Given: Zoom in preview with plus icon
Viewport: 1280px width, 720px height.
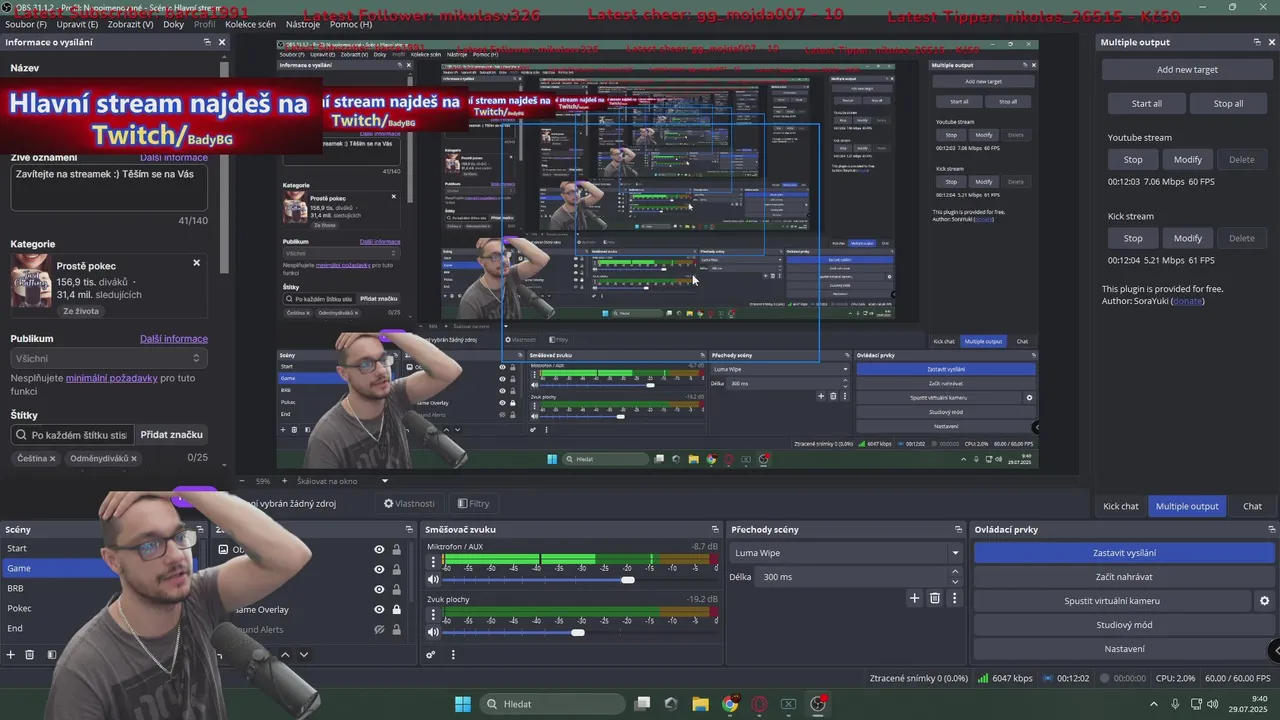Looking at the screenshot, I should coord(284,481).
